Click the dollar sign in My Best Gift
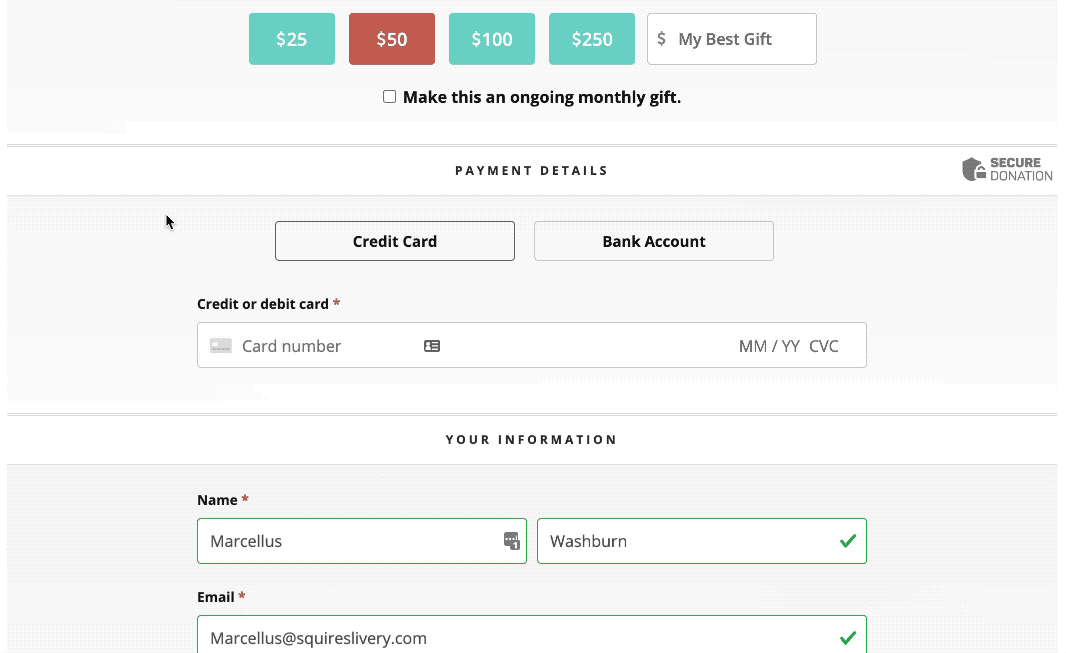1066x653 pixels. (661, 39)
